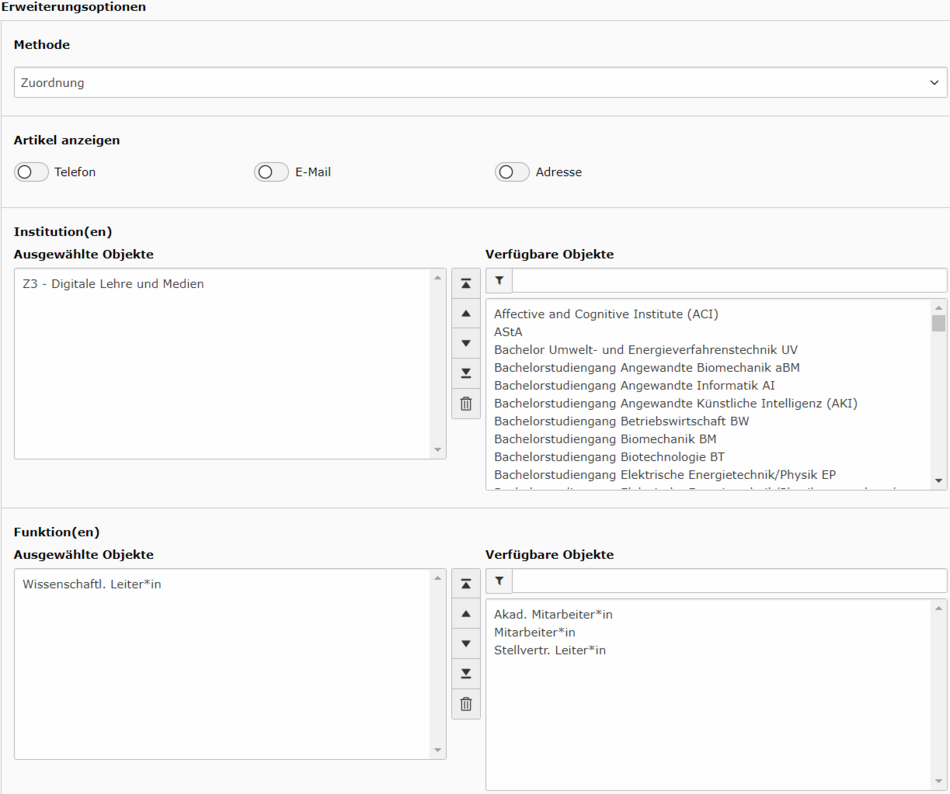Add Stellvertr. Leiter*in from available functions
The image size is (950, 794).
point(550,650)
